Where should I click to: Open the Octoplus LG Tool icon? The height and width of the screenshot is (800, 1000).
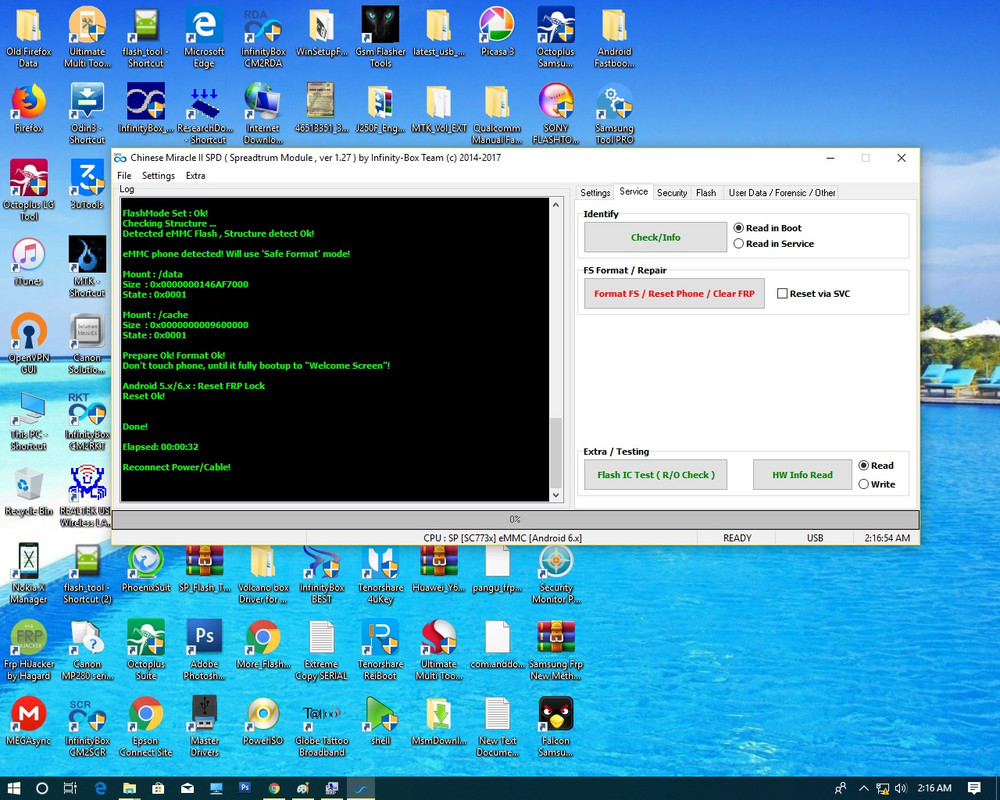pos(29,190)
